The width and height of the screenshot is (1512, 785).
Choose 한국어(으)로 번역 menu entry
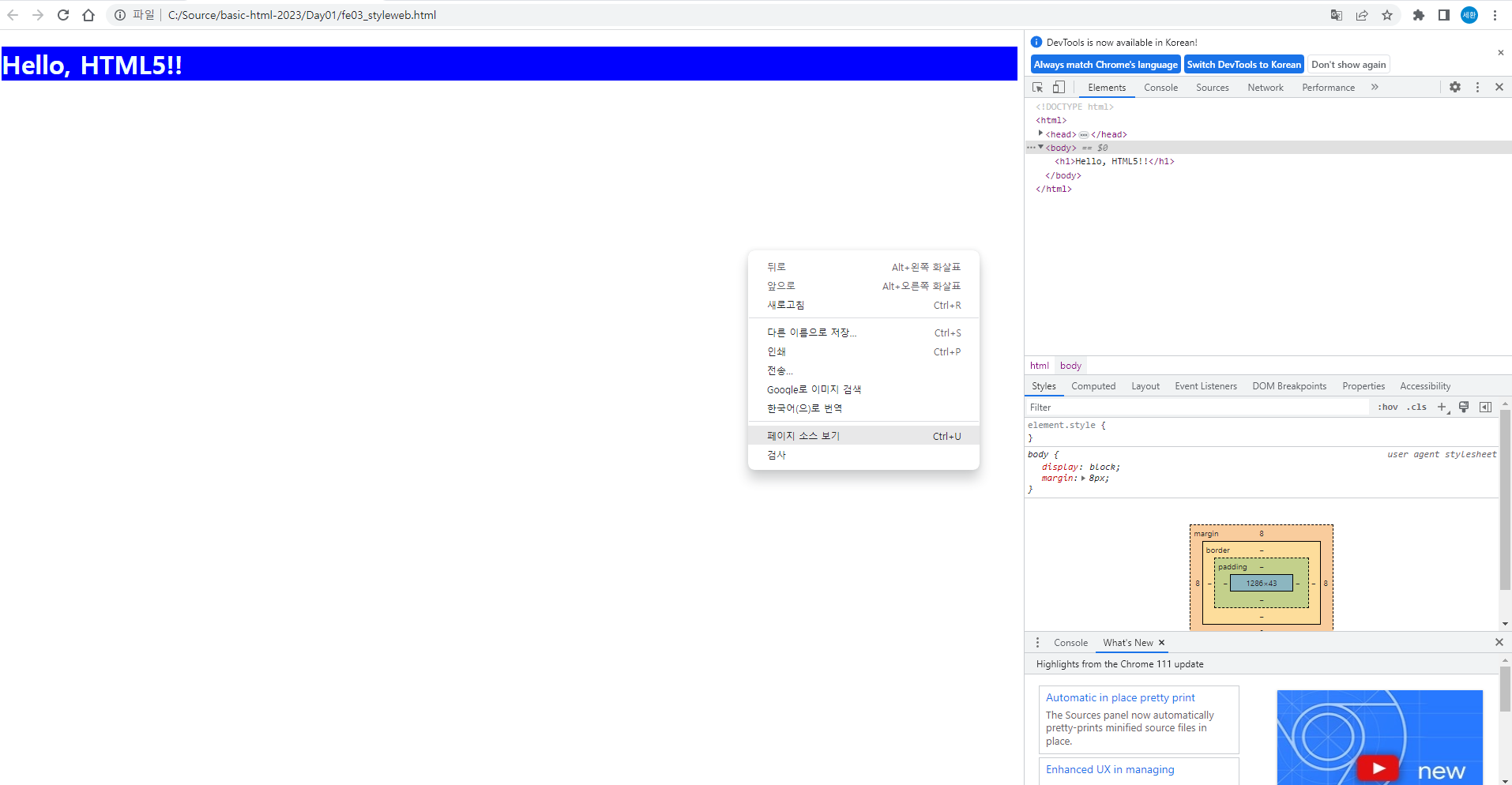(x=863, y=408)
